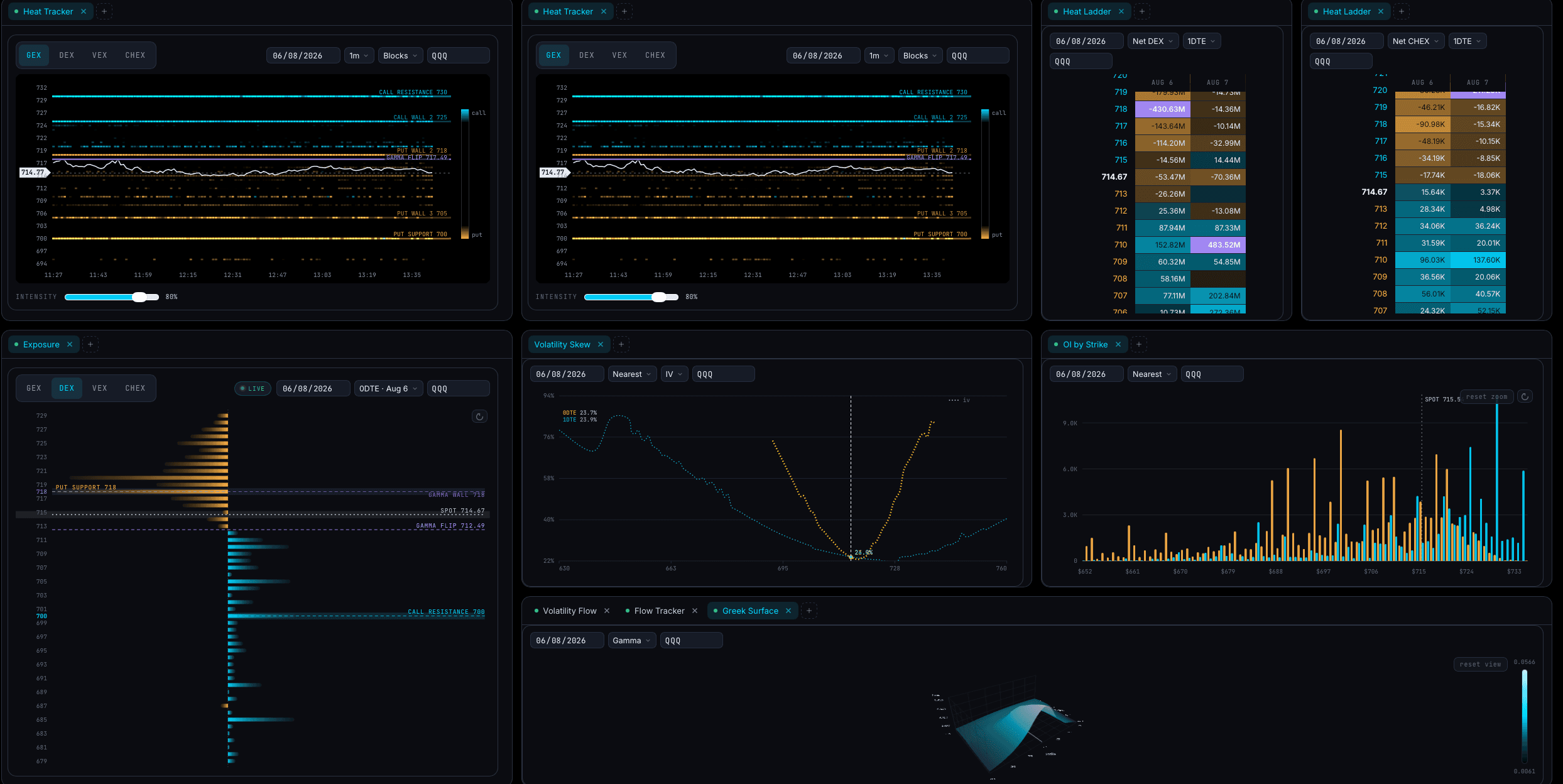Open the Net DEX metric dropdown
The image size is (1563, 784).
(1153, 41)
